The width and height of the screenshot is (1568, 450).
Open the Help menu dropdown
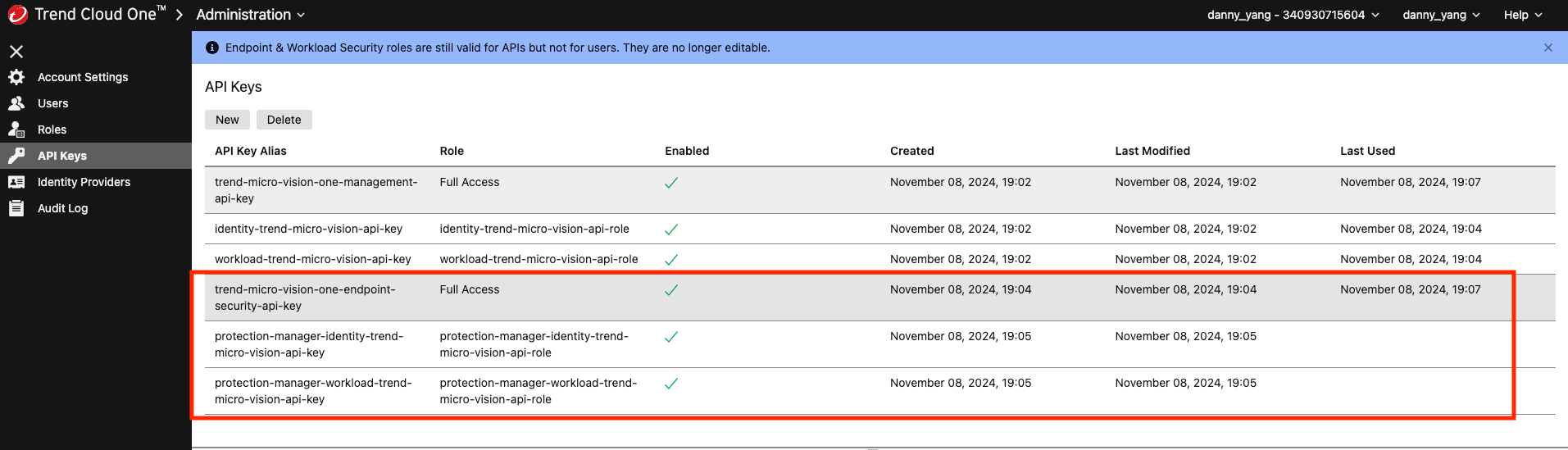[1523, 15]
